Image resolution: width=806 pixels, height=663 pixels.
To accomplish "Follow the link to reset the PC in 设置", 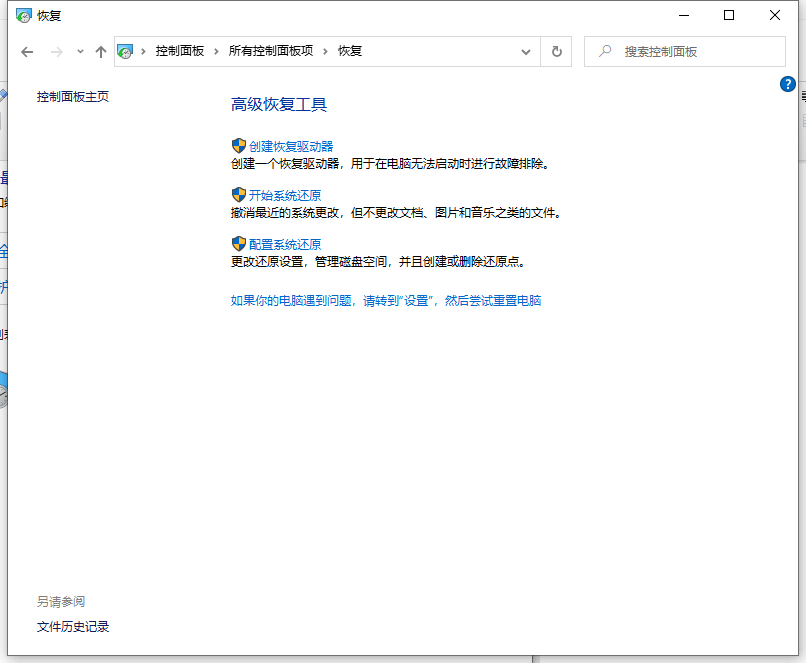I will tap(386, 300).
